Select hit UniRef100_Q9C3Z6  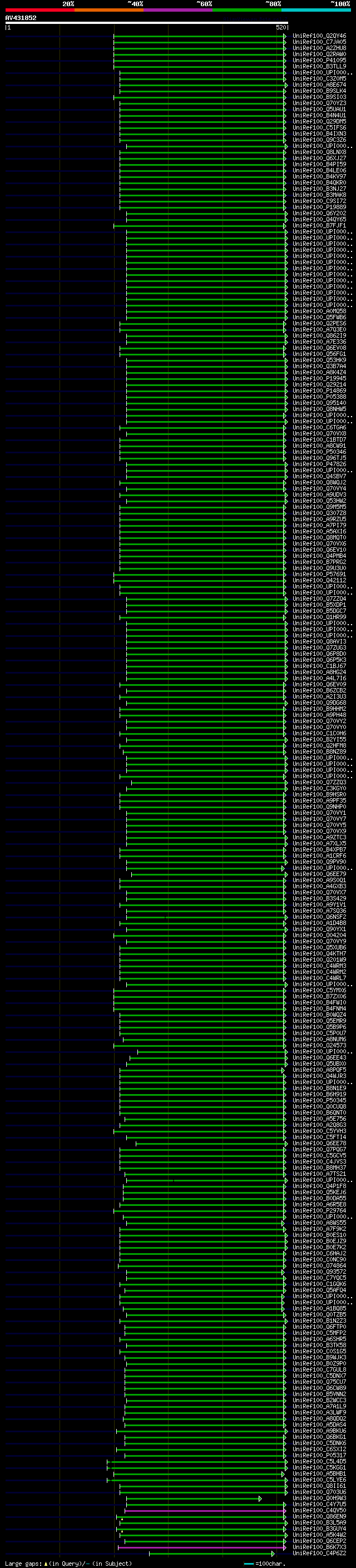point(319,140)
